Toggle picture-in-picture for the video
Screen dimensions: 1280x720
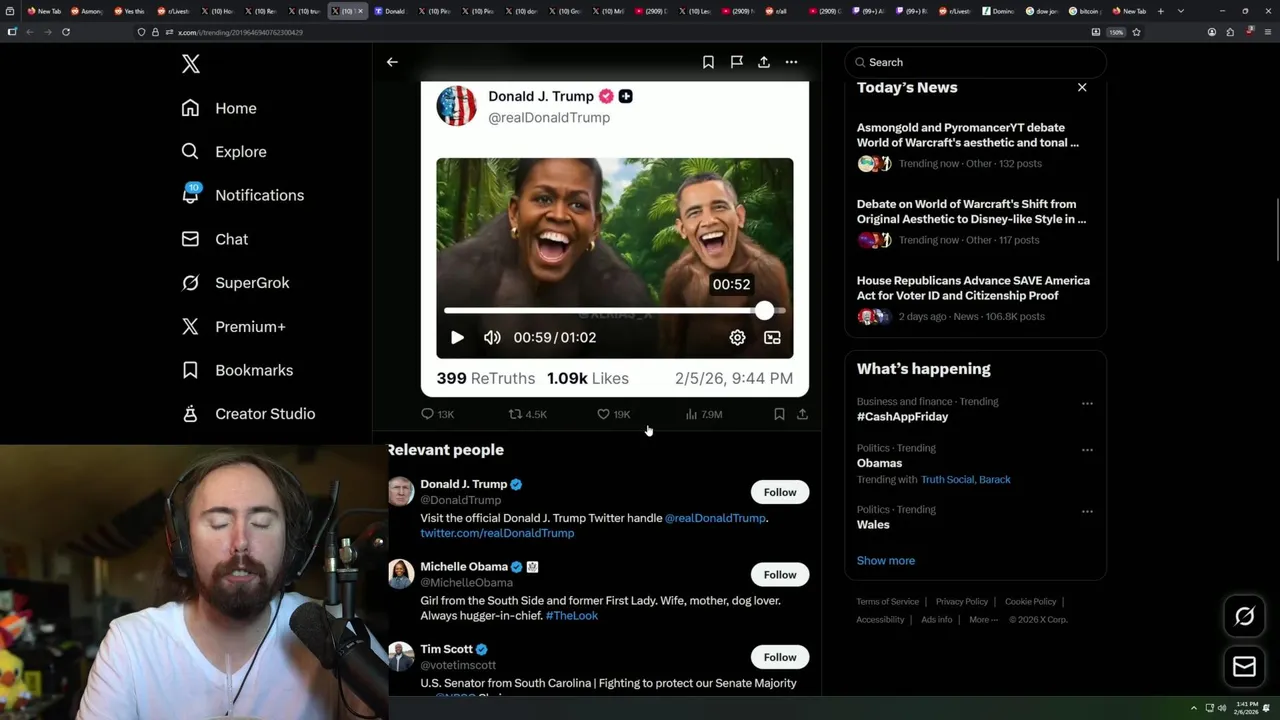coord(772,338)
